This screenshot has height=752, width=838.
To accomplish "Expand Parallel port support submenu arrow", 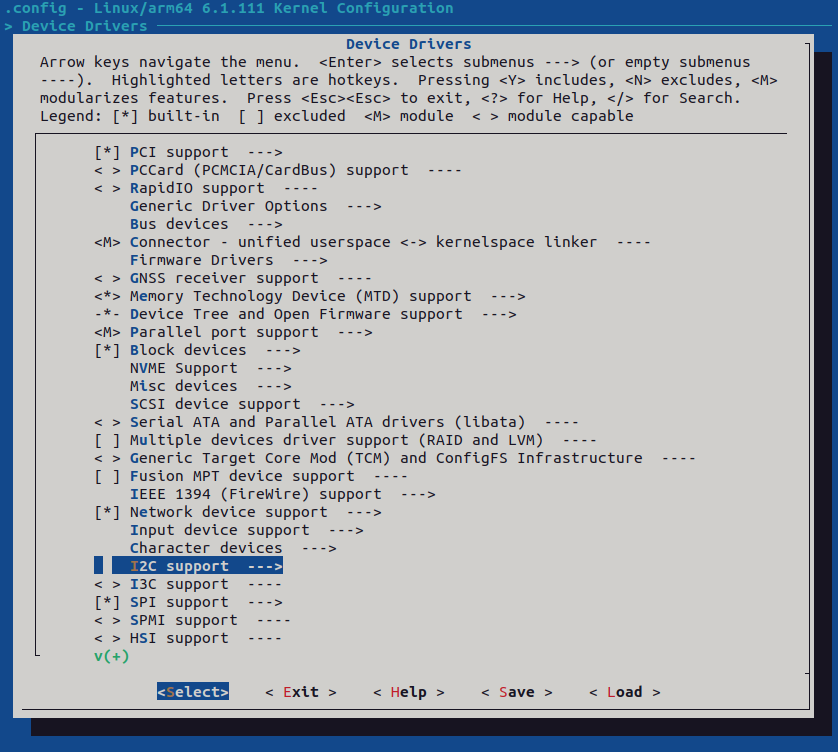I will tap(355, 332).
